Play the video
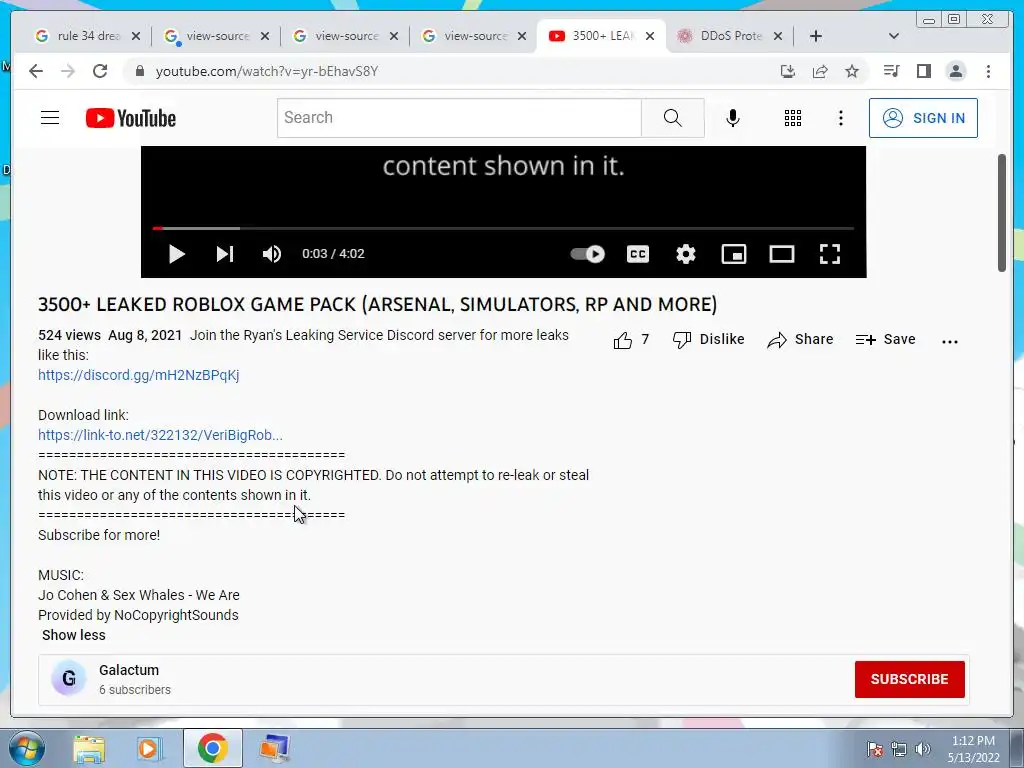The height and width of the screenshot is (768, 1024). 176,254
